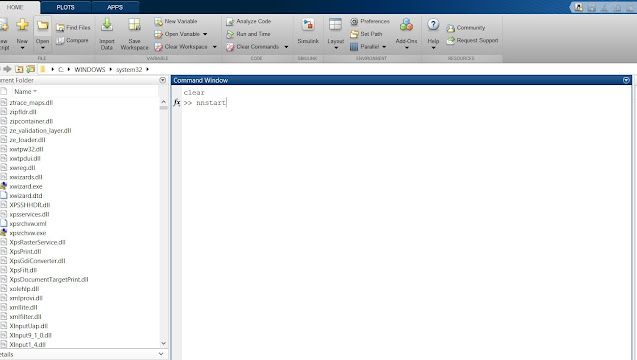Click the system32 path segment
The height and width of the screenshot is (360, 637).
(x=129, y=69)
